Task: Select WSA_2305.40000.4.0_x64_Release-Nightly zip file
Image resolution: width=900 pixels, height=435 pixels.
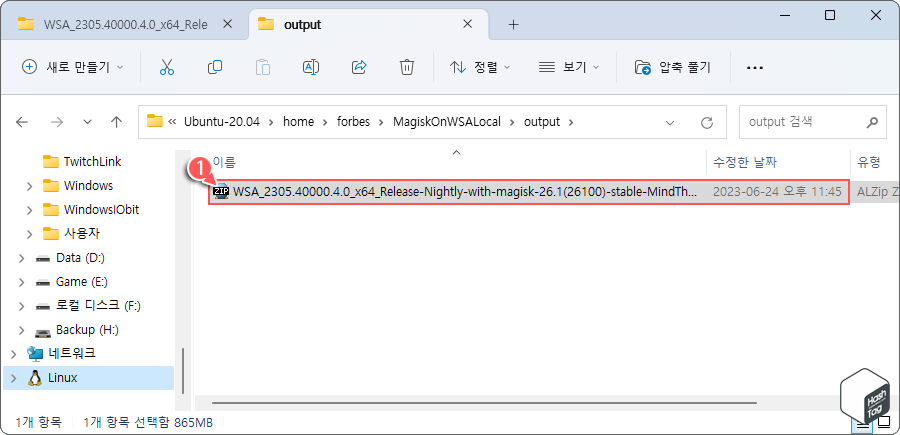Action: [x=465, y=192]
